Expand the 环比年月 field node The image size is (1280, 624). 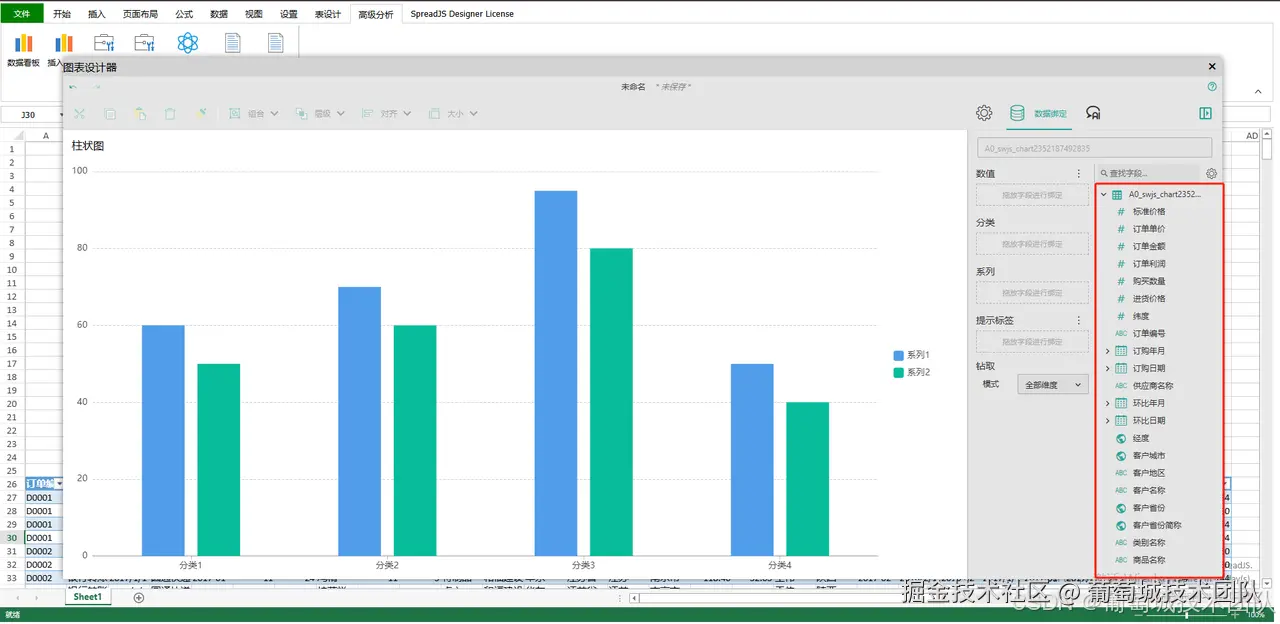click(1107, 403)
